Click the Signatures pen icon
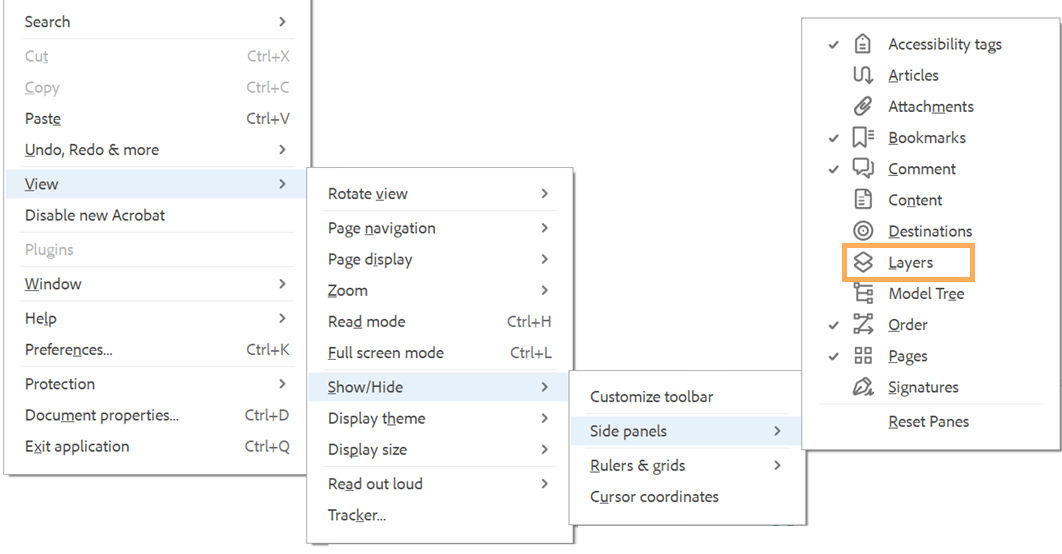Viewport: 1062px width, 554px height. [863, 387]
